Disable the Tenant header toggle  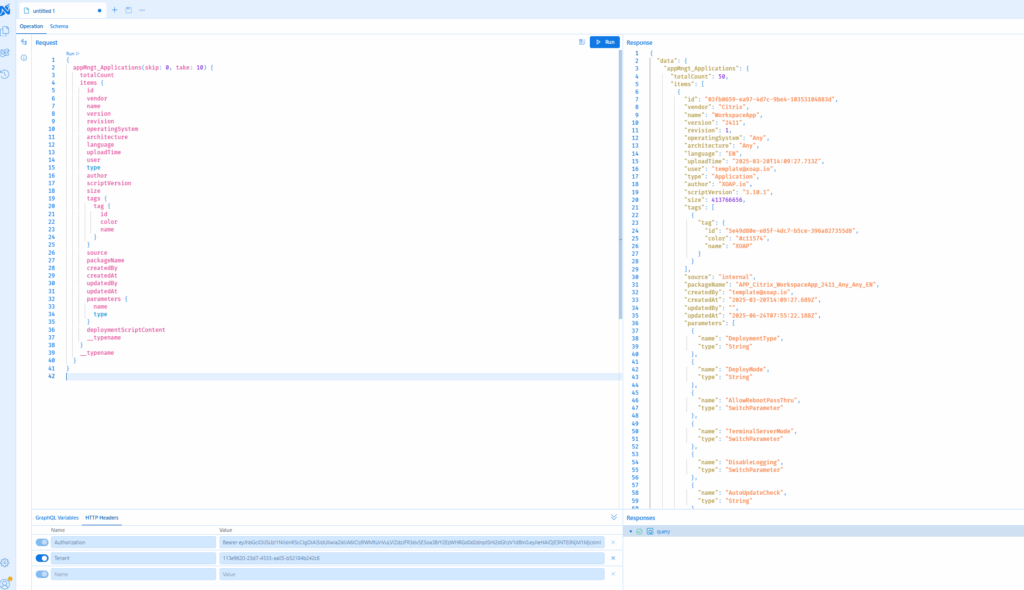(40, 558)
